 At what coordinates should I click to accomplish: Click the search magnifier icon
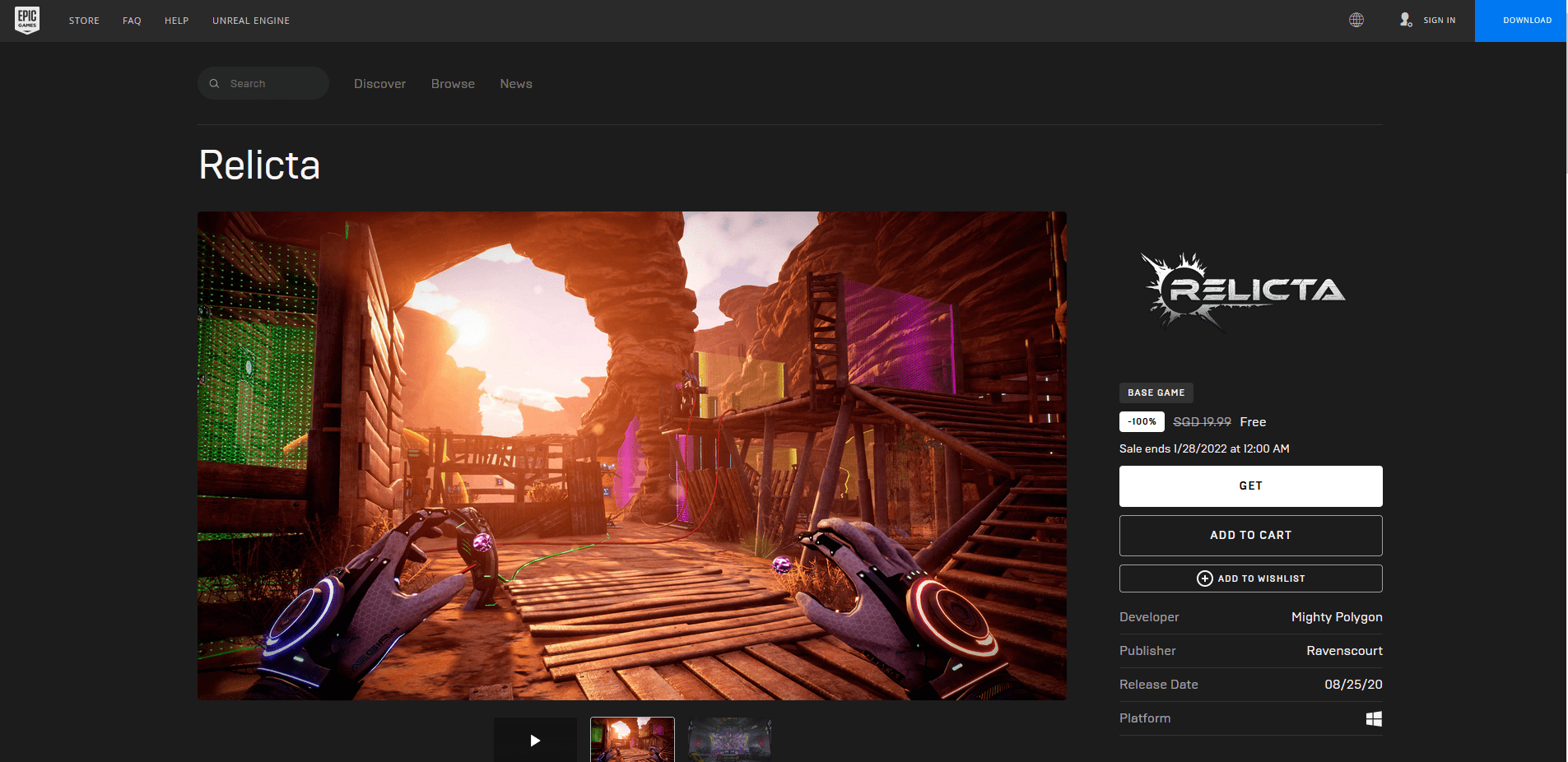click(x=214, y=83)
